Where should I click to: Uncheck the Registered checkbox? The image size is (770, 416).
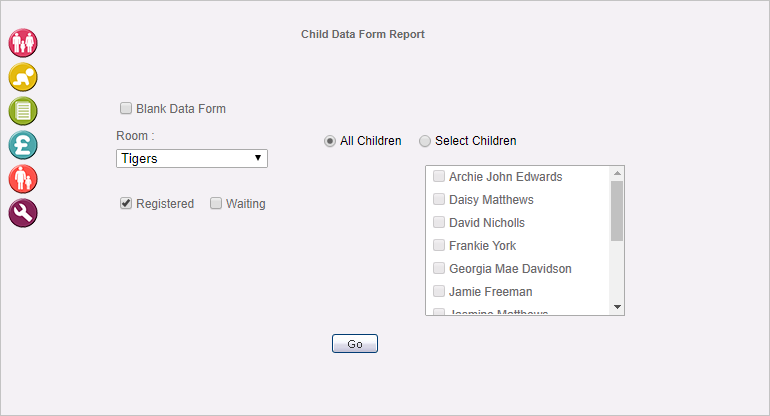point(126,203)
